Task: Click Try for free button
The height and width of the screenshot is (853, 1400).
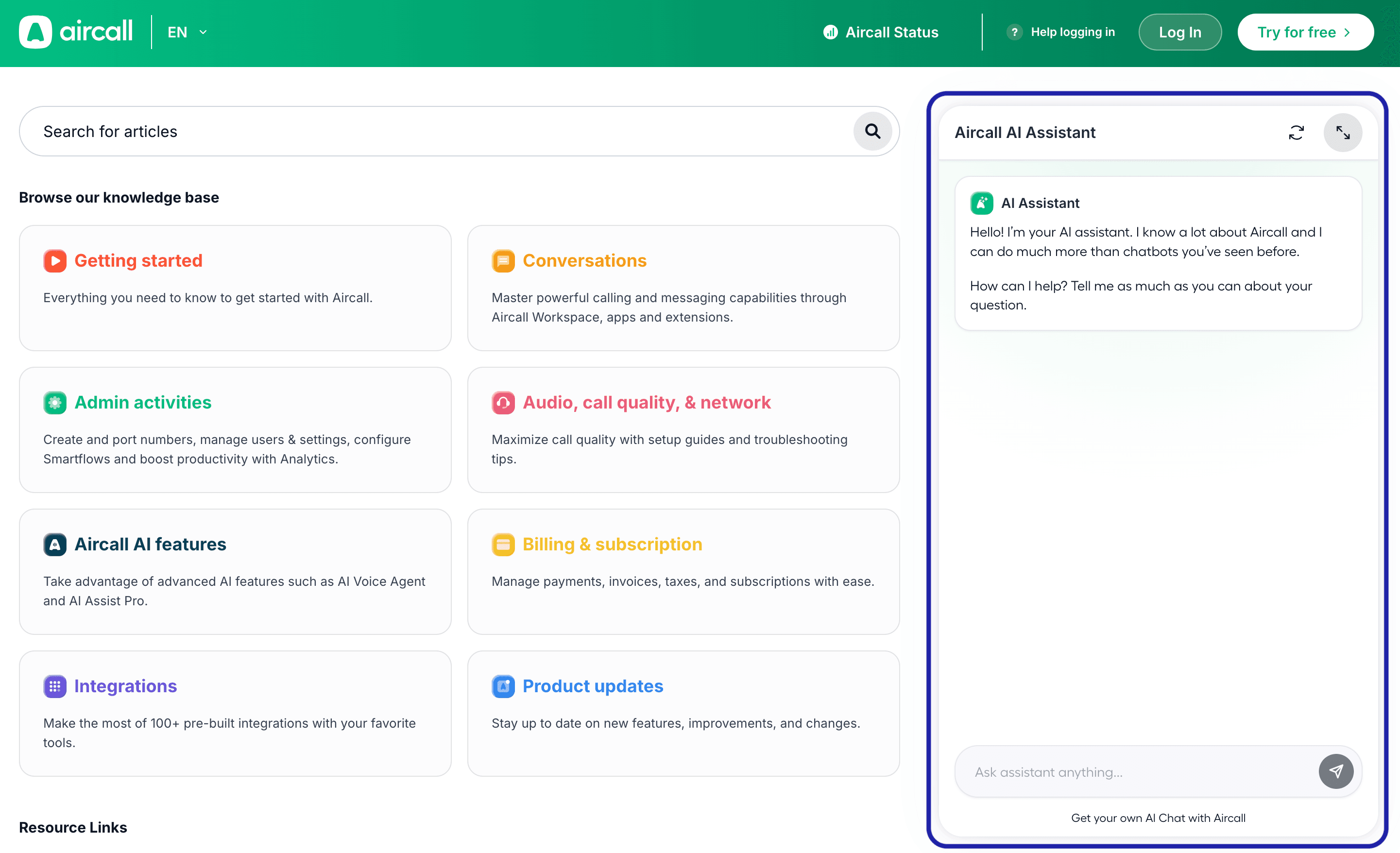Action: point(1305,33)
